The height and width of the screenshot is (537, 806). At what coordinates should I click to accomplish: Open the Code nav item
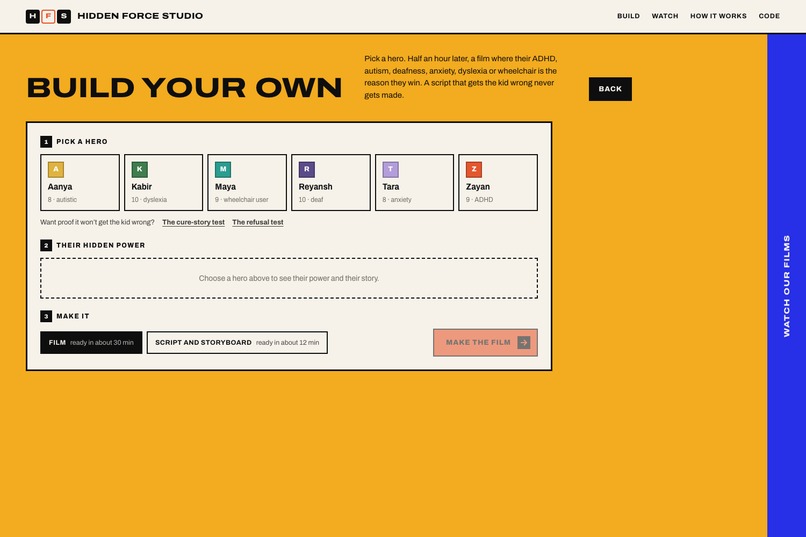pyautogui.click(x=769, y=16)
